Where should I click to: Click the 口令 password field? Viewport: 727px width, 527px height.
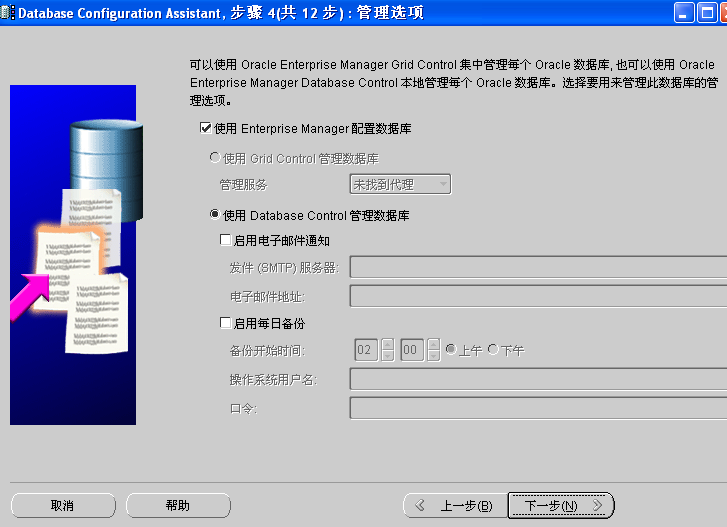tap(538, 408)
